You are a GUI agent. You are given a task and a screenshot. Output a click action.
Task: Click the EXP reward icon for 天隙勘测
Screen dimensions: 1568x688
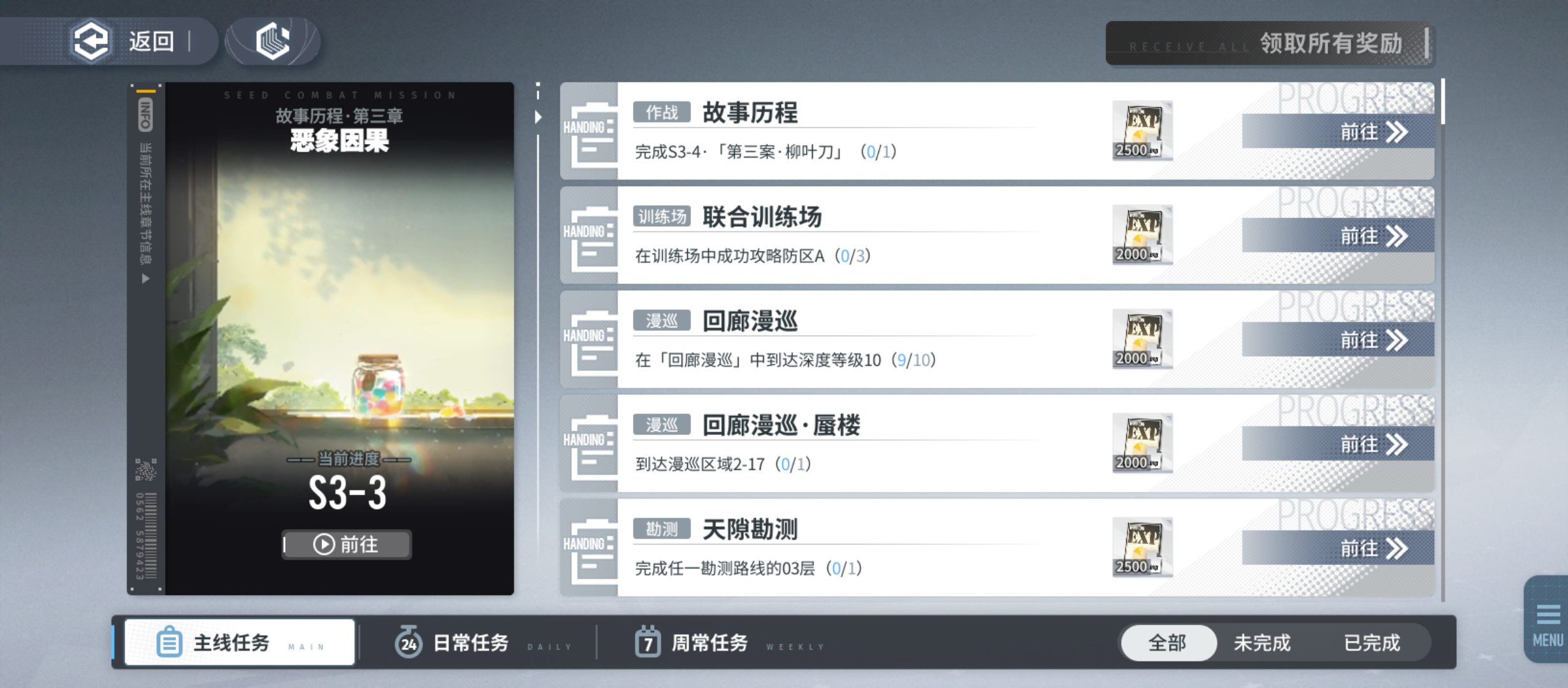pyautogui.click(x=1142, y=547)
